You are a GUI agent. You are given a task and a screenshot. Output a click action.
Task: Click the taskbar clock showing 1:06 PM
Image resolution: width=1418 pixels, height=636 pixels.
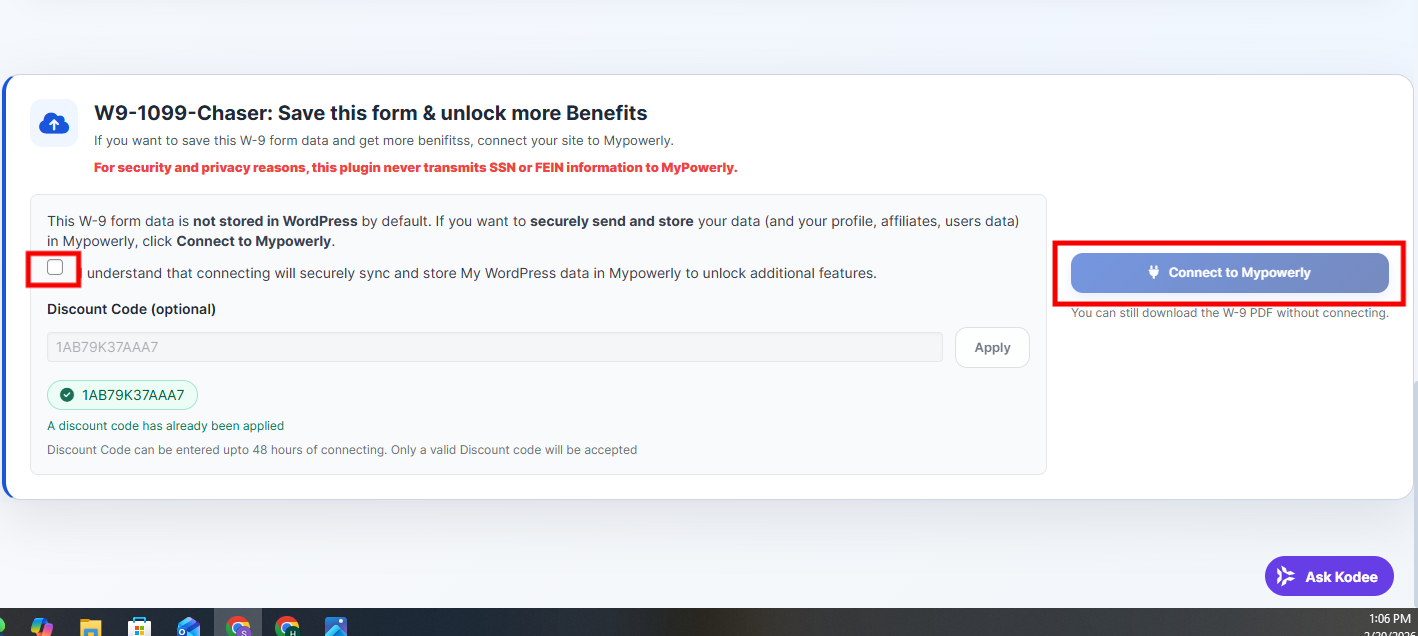(x=1389, y=619)
